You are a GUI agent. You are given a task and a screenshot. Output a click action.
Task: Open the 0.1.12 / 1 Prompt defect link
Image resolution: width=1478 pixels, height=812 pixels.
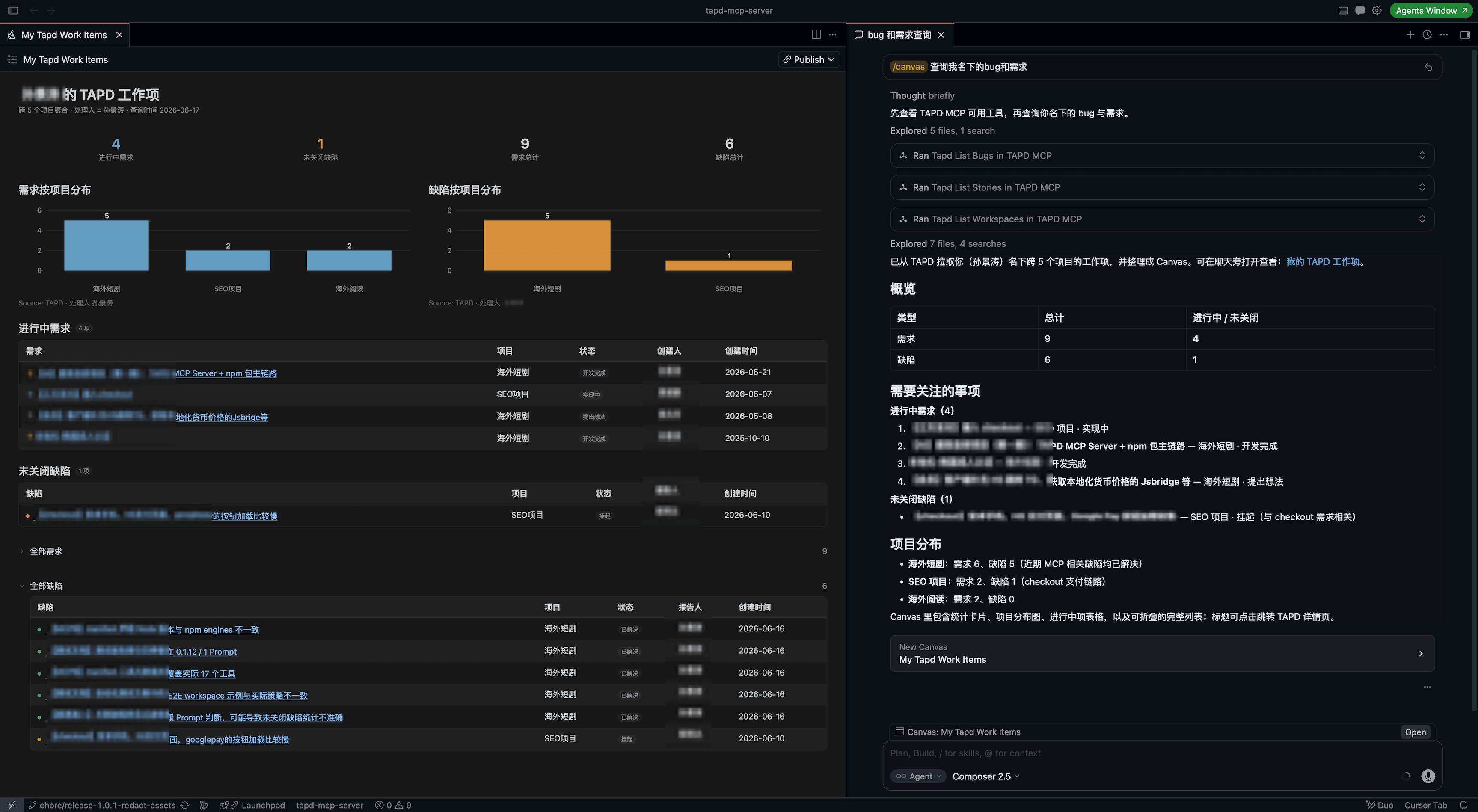(x=202, y=652)
